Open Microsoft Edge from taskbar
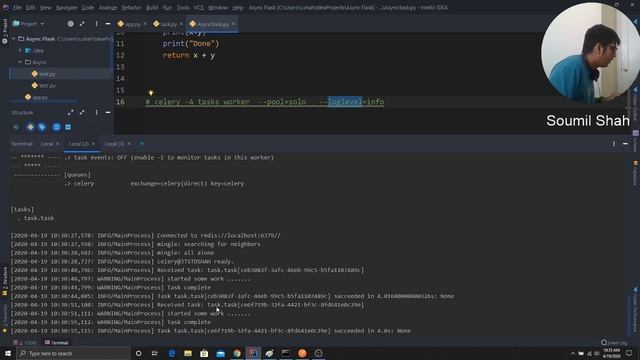This screenshot has height=360, width=640. pyautogui.click(x=172, y=353)
